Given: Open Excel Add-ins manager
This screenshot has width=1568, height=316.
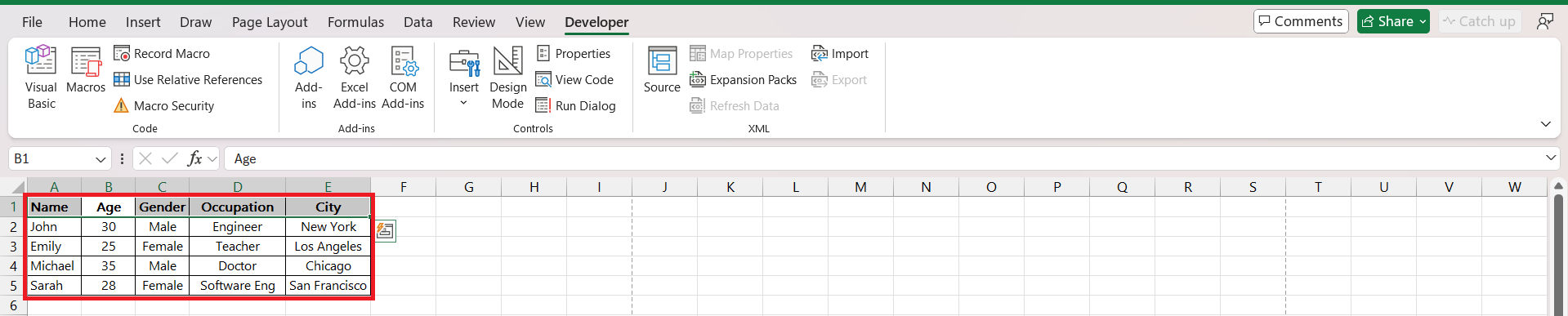Looking at the screenshot, I should (354, 78).
